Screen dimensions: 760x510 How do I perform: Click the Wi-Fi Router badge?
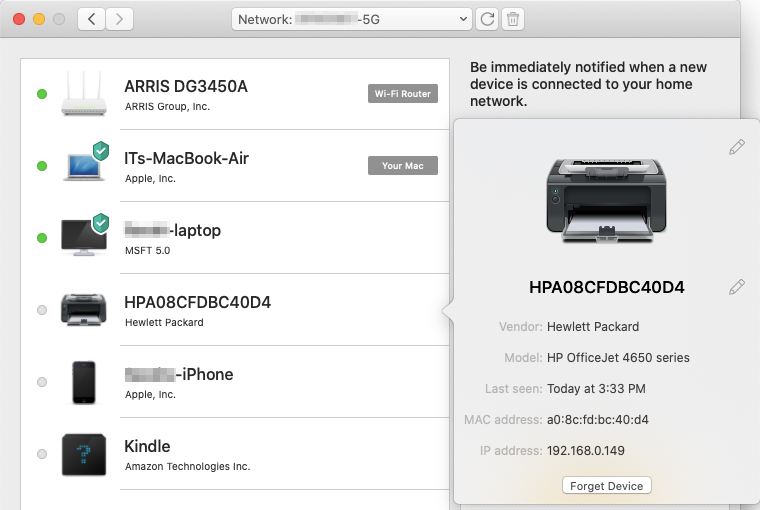403,94
